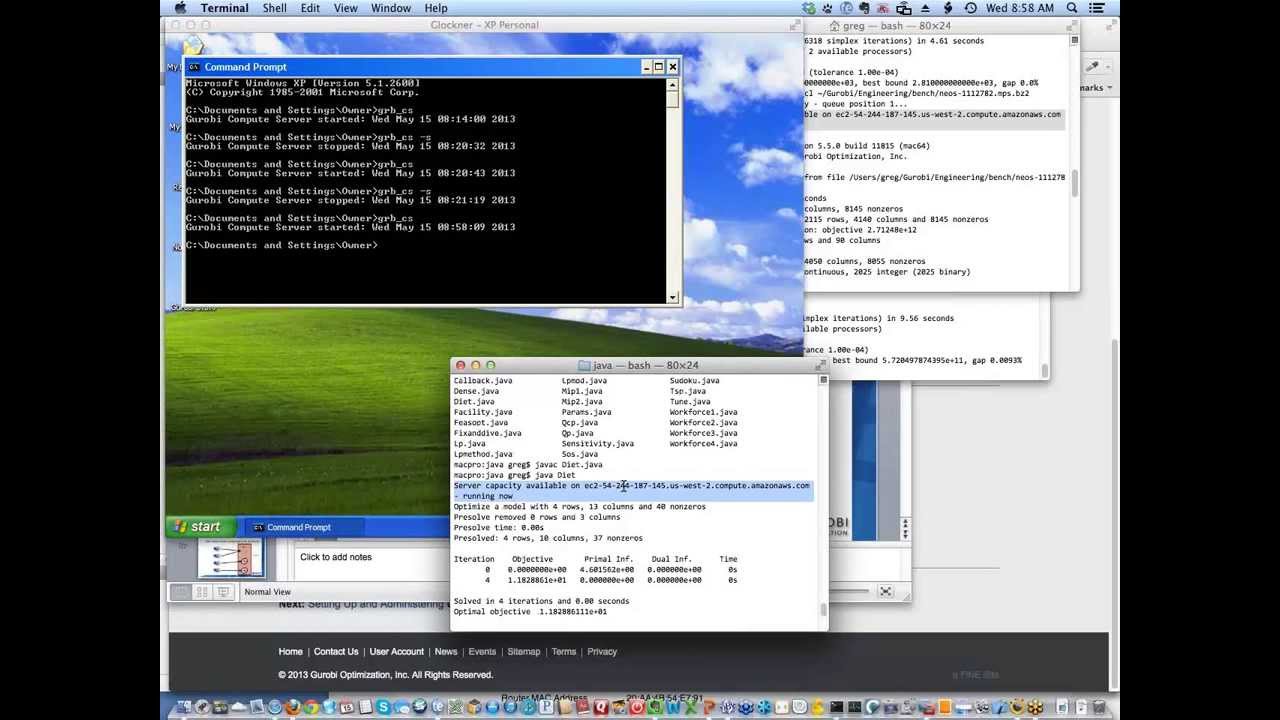Click the Command Prompt input line
The height and width of the screenshot is (720, 1280).
[x=281, y=245]
